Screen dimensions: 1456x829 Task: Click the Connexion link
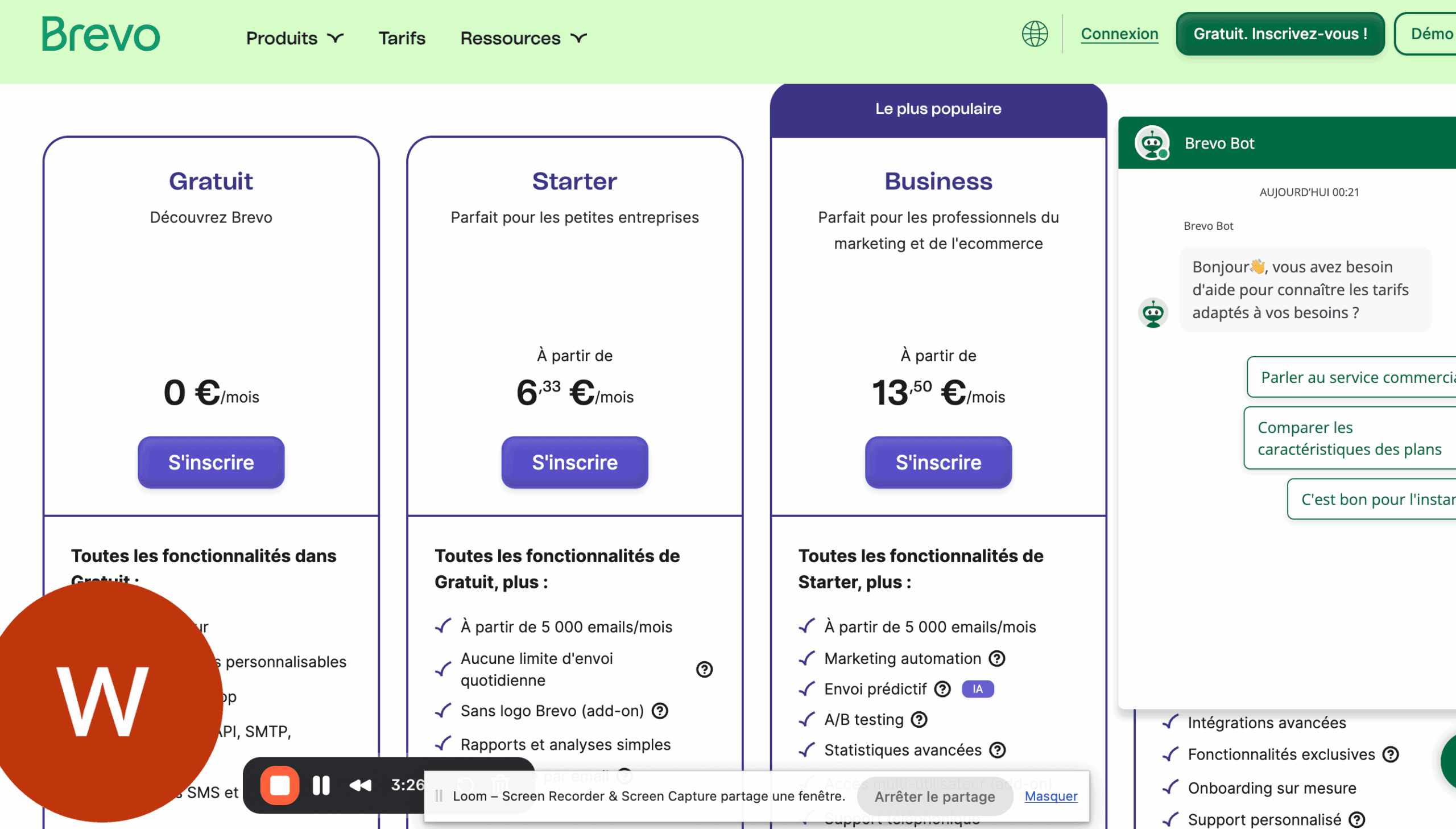pyautogui.click(x=1119, y=34)
